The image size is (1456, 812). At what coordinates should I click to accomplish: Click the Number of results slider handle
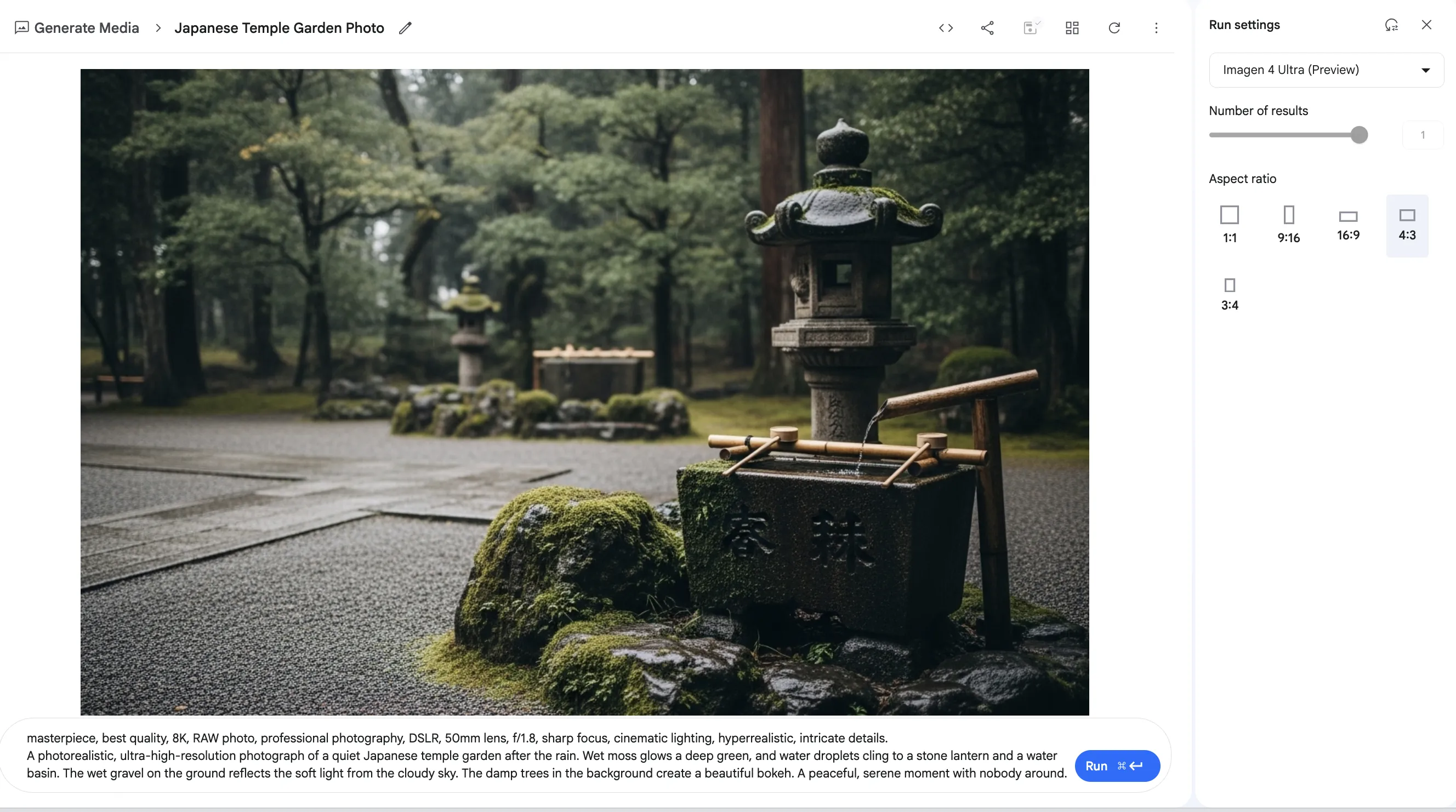1360,134
